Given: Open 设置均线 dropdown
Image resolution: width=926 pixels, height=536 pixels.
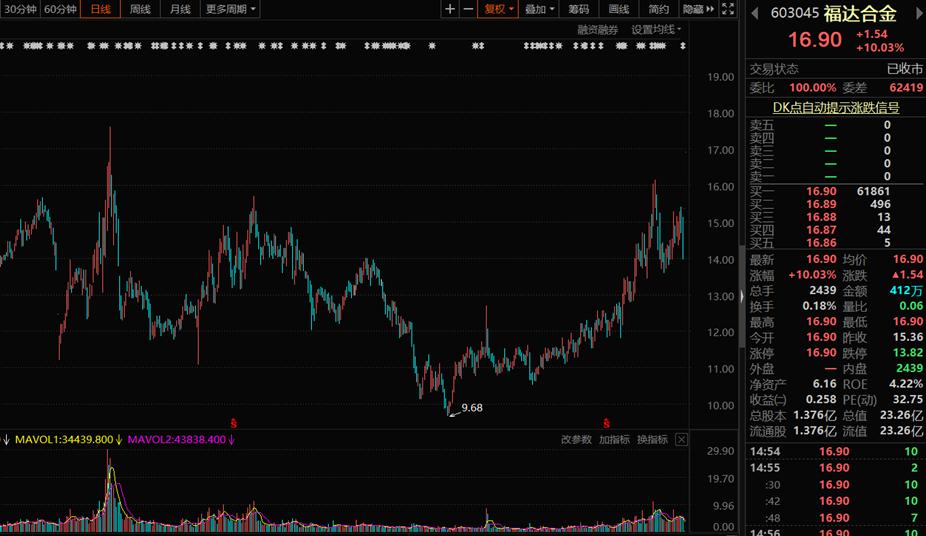Looking at the screenshot, I should 656,30.
